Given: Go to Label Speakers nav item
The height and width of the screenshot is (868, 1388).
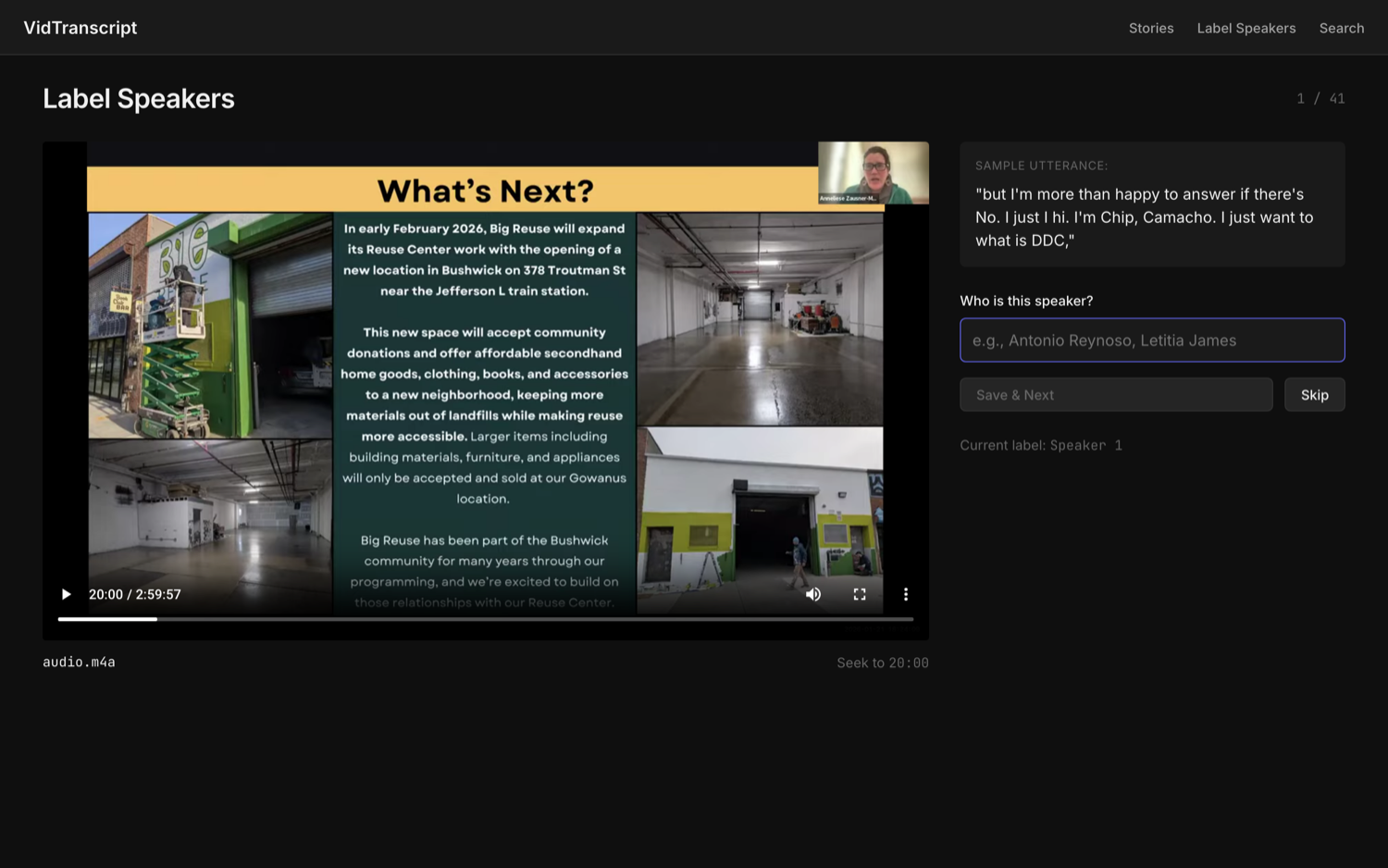Looking at the screenshot, I should [x=1246, y=28].
